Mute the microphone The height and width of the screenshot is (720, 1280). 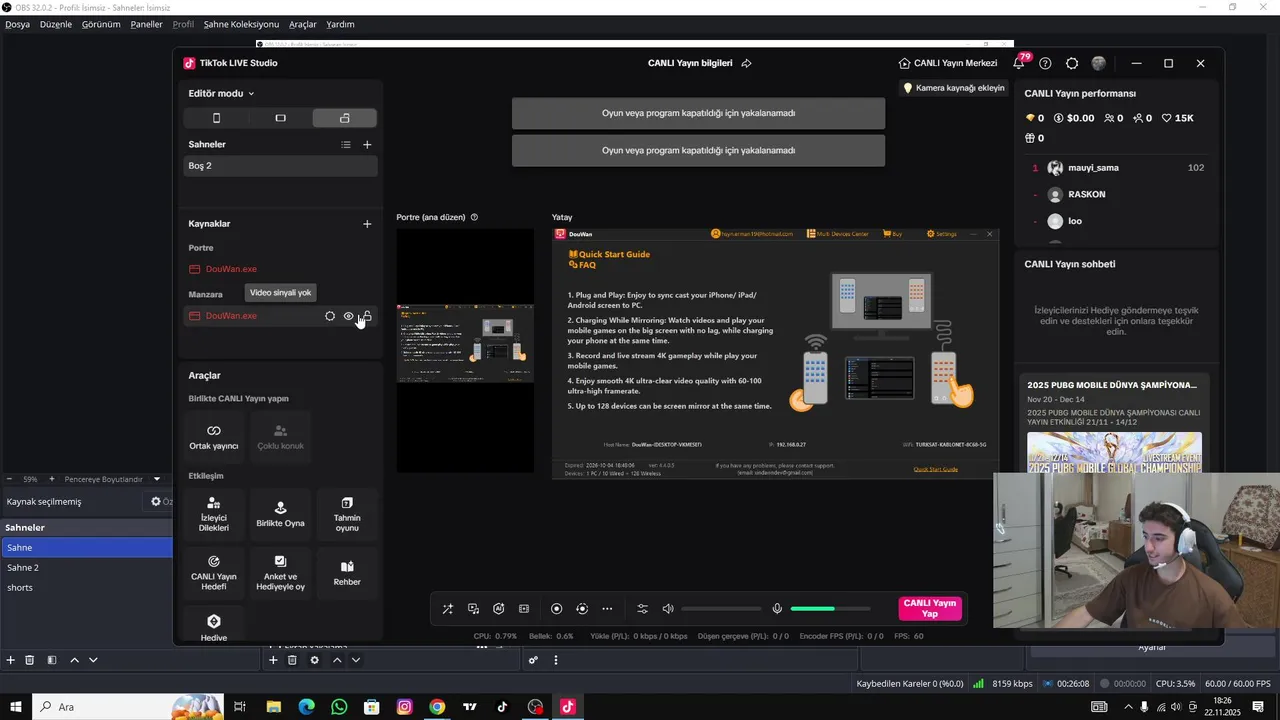[x=777, y=609]
